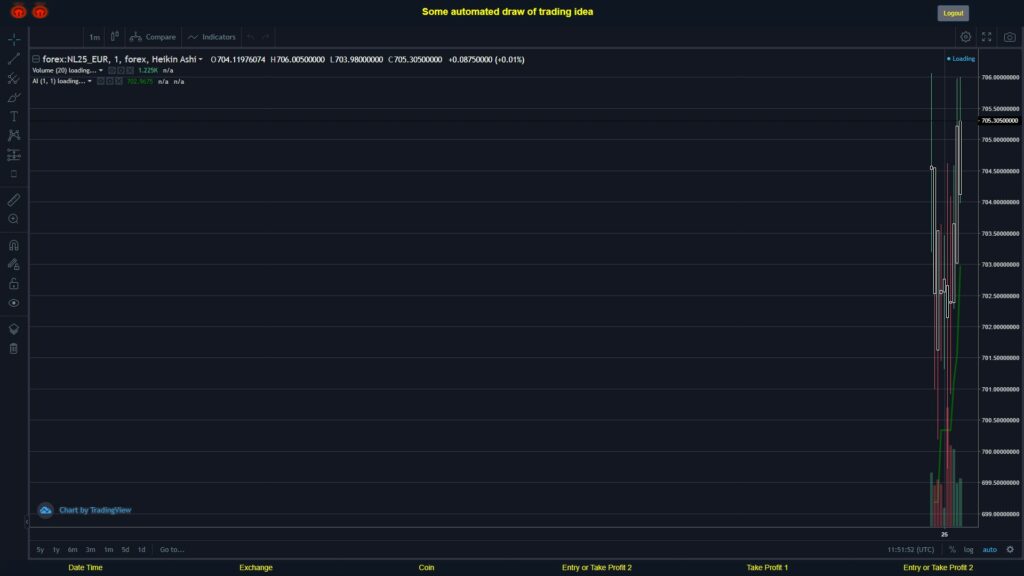Click the Loading status indicator
This screenshot has height=576, width=1024.
tap(961, 59)
